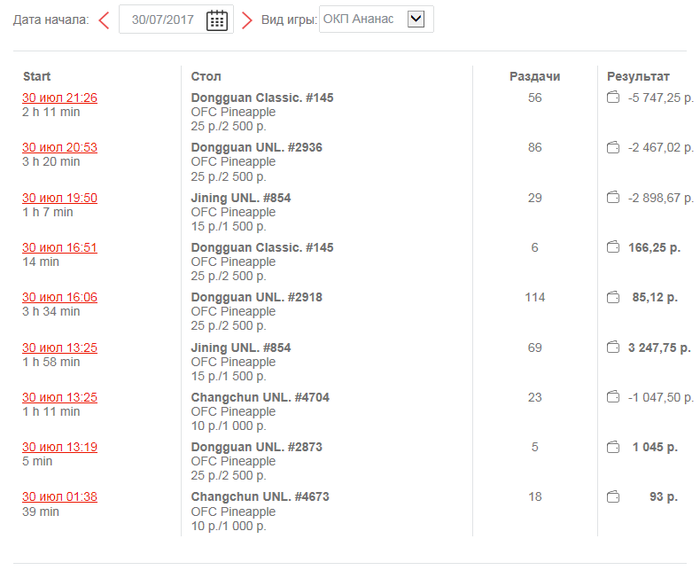This screenshot has height=578, width=700.
Task: Click wallet icon beside -5 747,25 р.
Action: 613,97
